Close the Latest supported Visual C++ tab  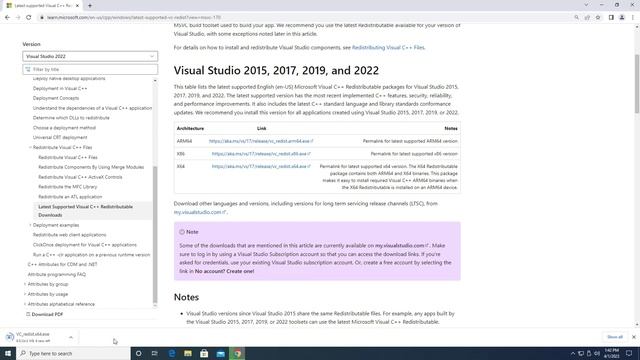pyautogui.click(x=77, y=6)
